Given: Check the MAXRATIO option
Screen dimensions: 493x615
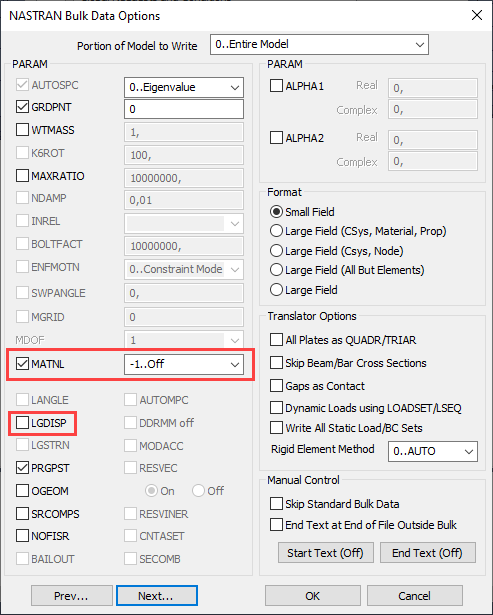Looking at the screenshot, I should (22, 176).
